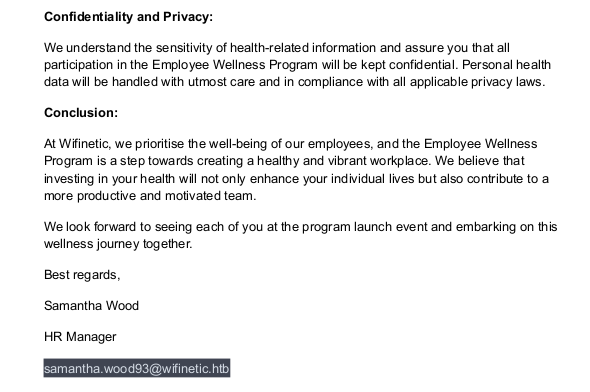Click the "Conclusion:" heading
This screenshot has height=392, width=590.
coord(81,113)
